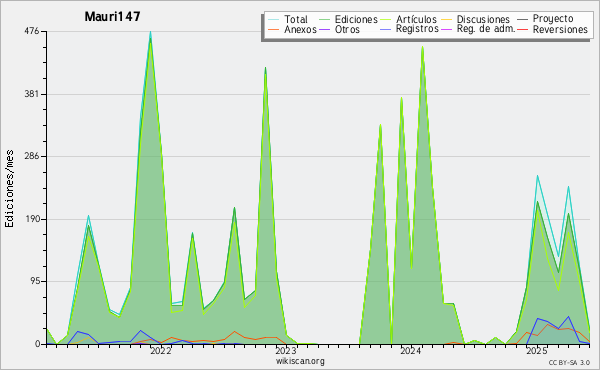Click the Registros legend label
Image resolution: width=600 pixels, height=370 pixels.
pyautogui.click(x=417, y=29)
